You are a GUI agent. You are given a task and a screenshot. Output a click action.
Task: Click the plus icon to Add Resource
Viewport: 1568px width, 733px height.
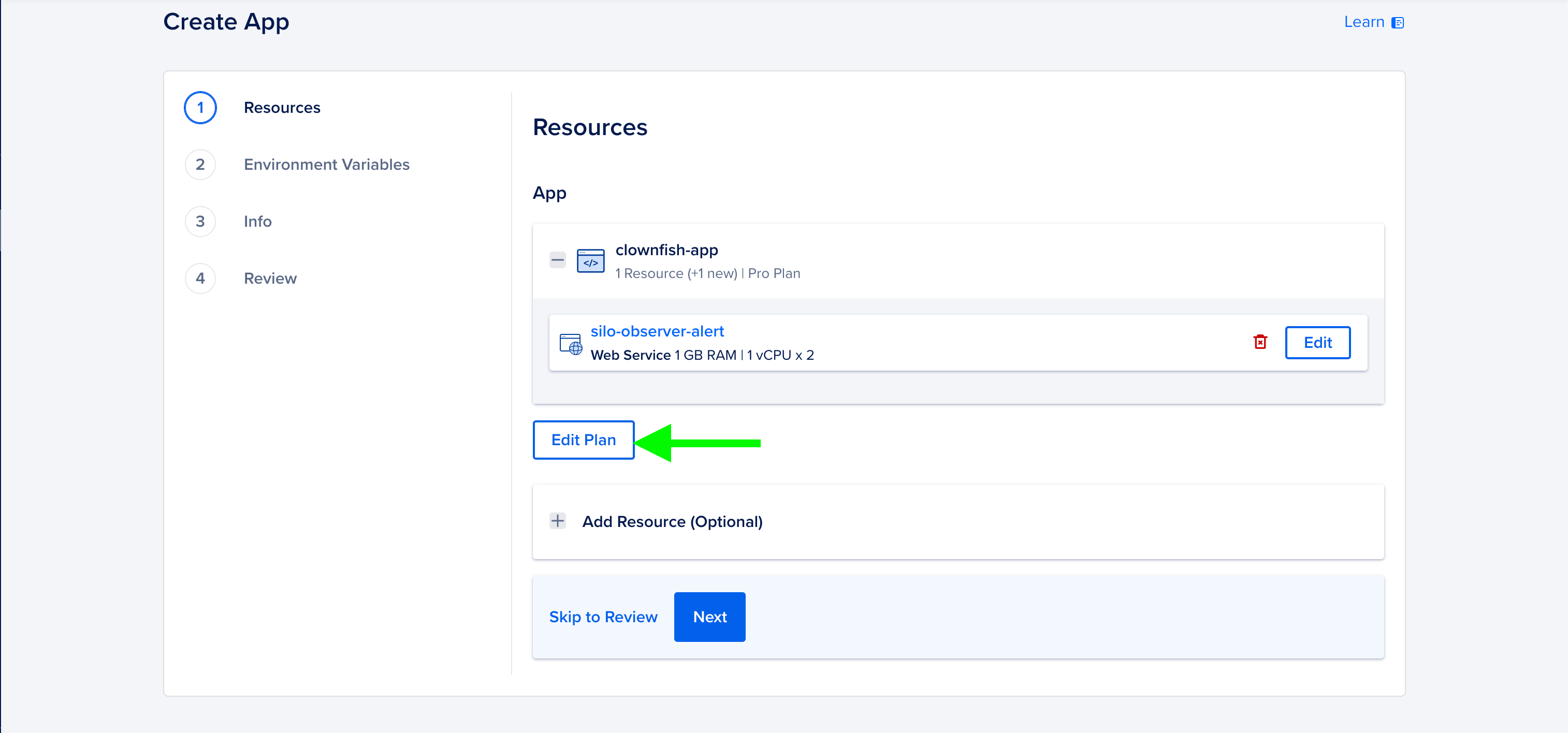(x=559, y=521)
